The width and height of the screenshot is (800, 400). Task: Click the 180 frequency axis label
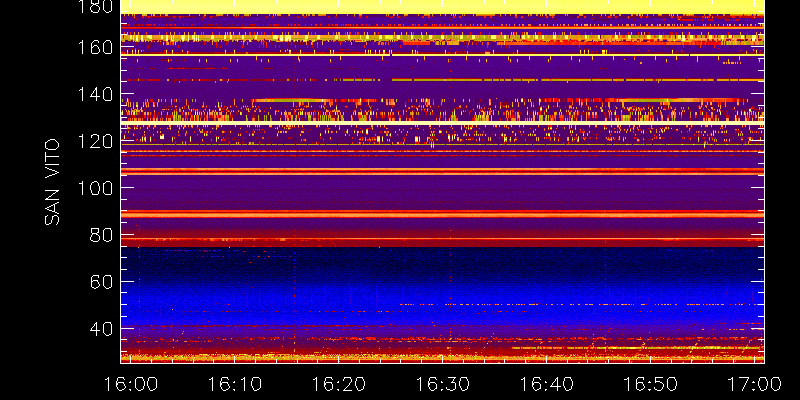click(95, 7)
